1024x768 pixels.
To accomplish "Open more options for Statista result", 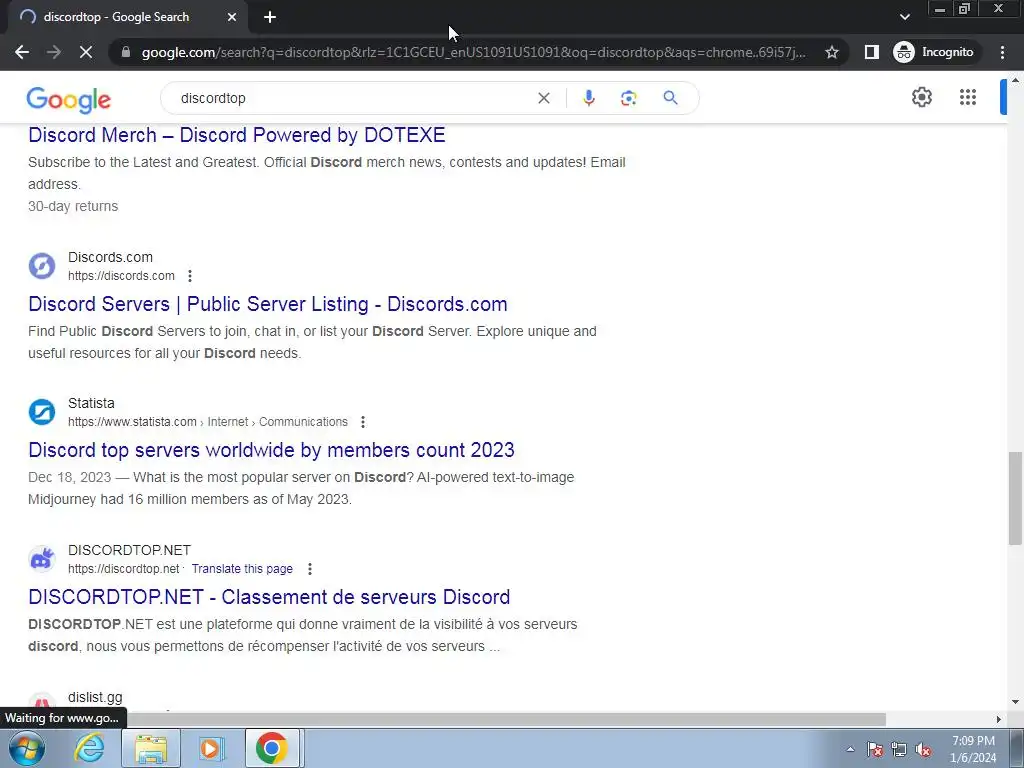I will point(362,423).
